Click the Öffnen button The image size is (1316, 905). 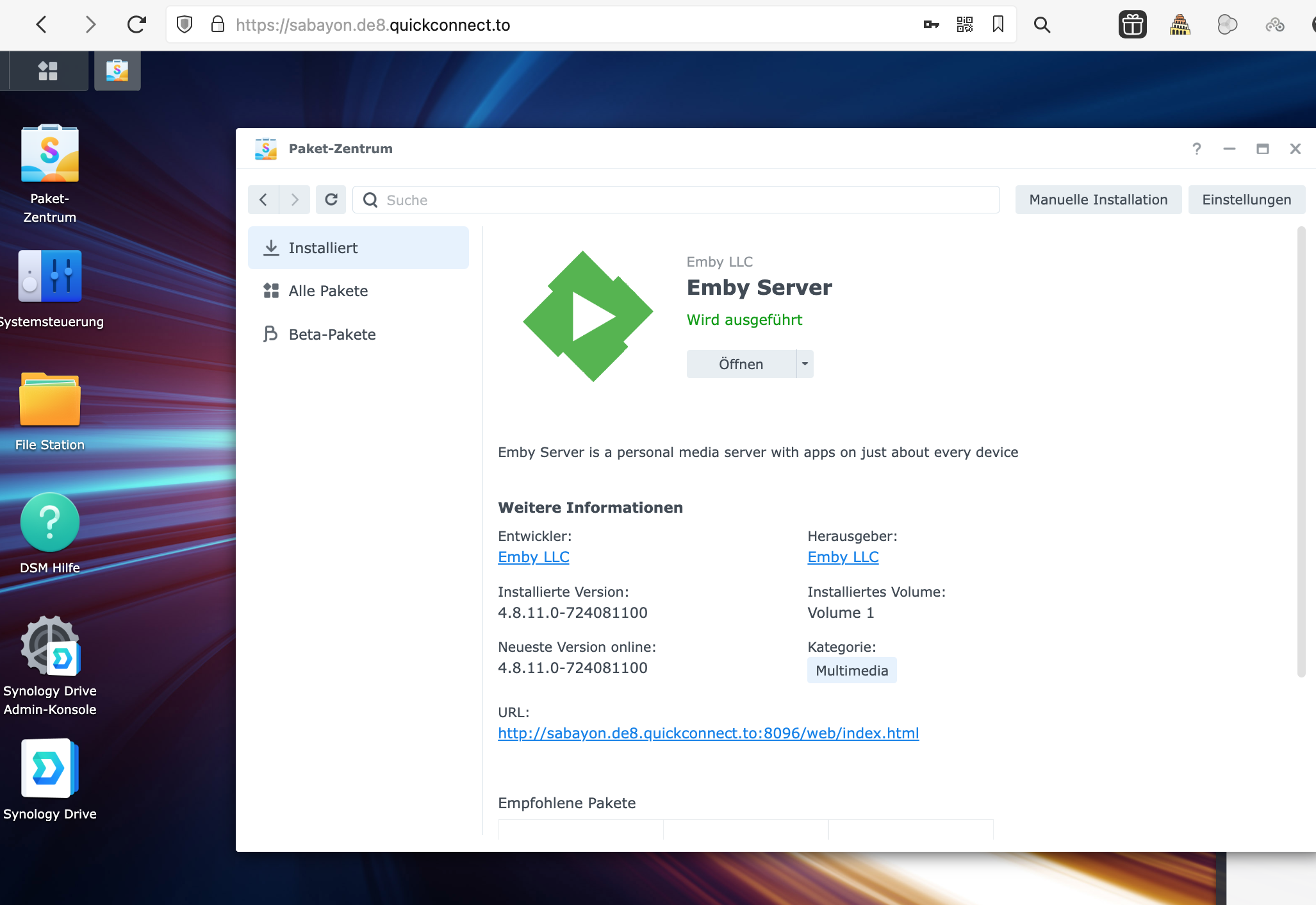tap(741, 364)
